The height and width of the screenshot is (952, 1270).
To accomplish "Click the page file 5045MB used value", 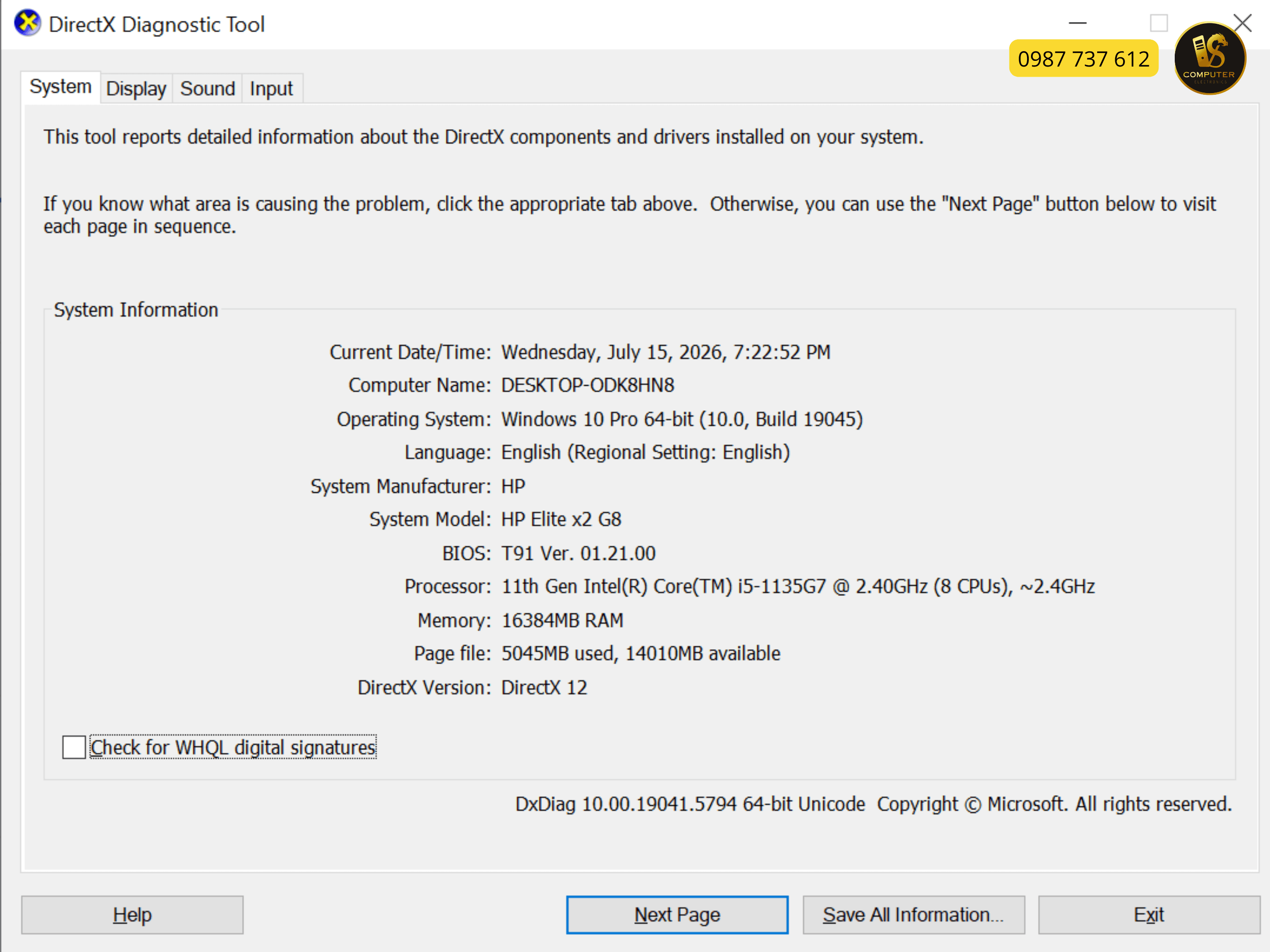I will click(x=641, y=654).
